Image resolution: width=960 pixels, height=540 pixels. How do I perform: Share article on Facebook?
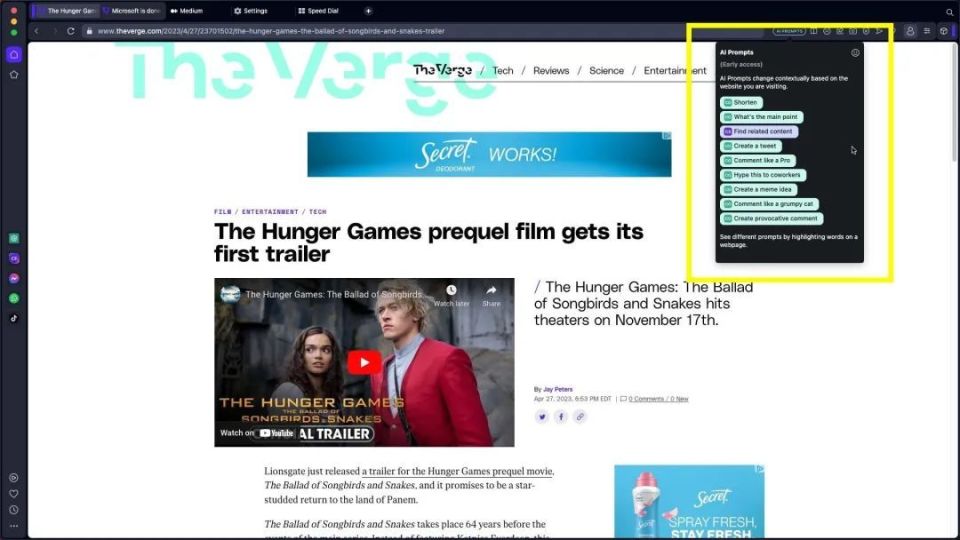coord(561,417)
